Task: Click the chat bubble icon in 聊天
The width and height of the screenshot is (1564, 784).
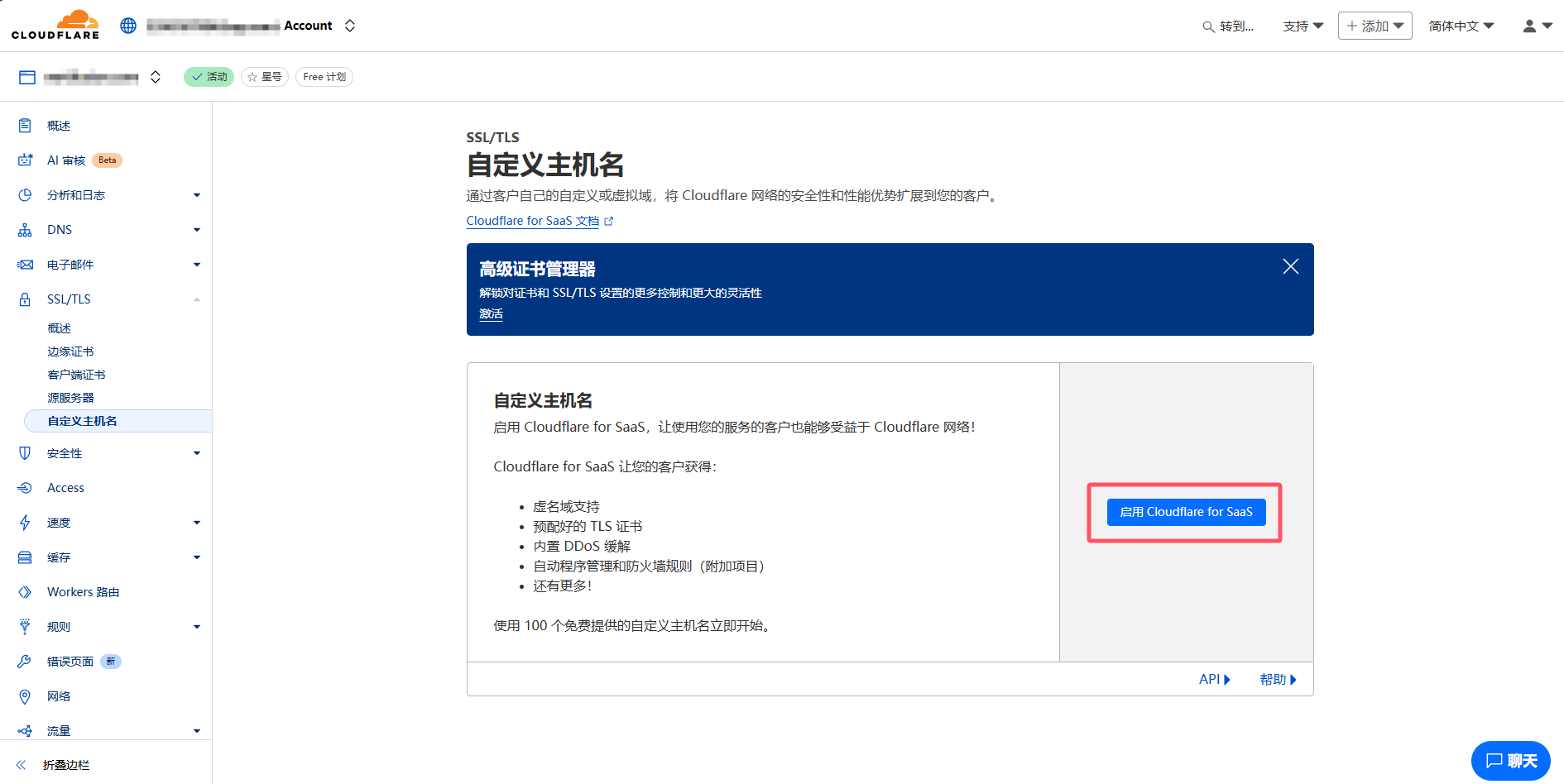Action: pyautogui.click(x=1494, y=761)
